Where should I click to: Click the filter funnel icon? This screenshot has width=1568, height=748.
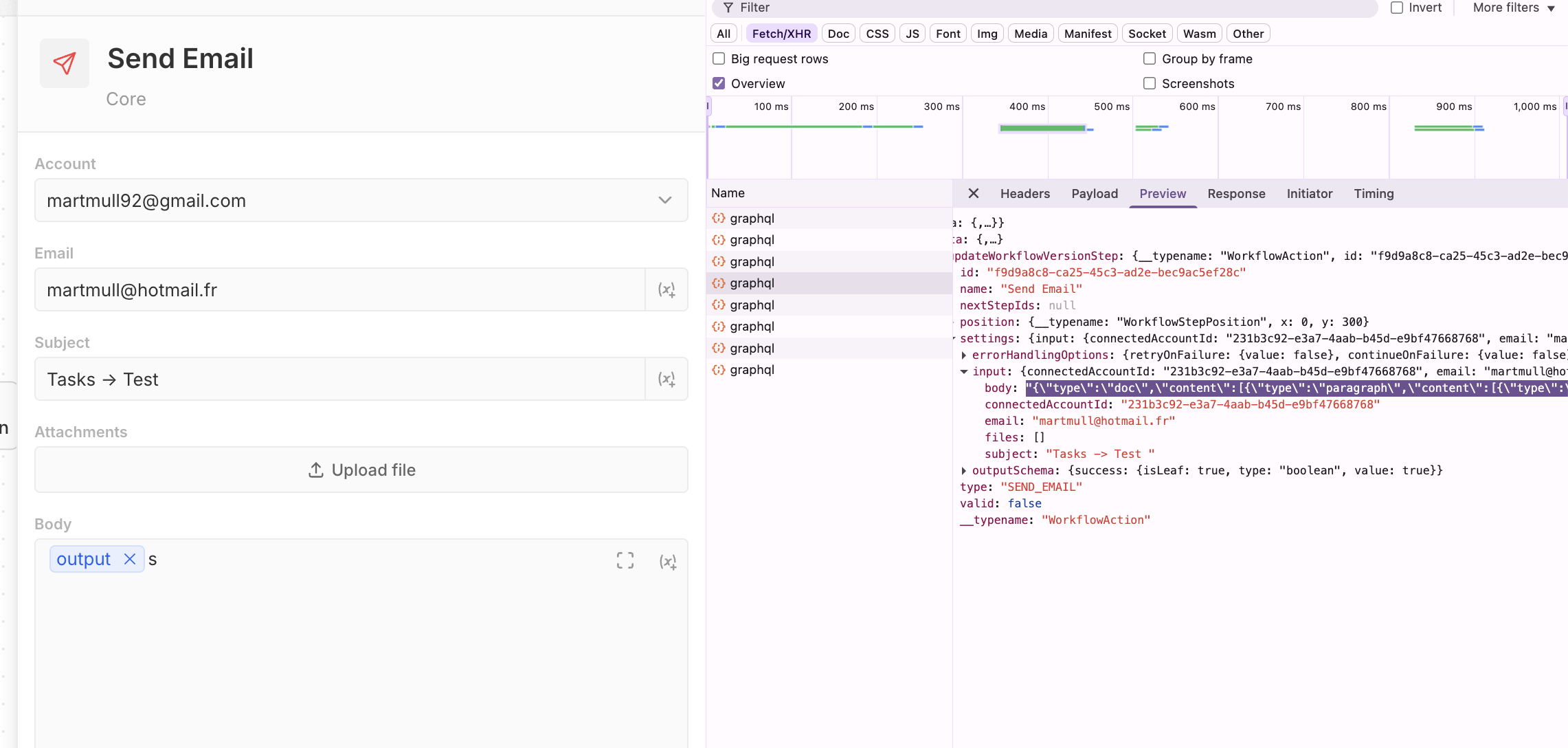coord(728,8)
